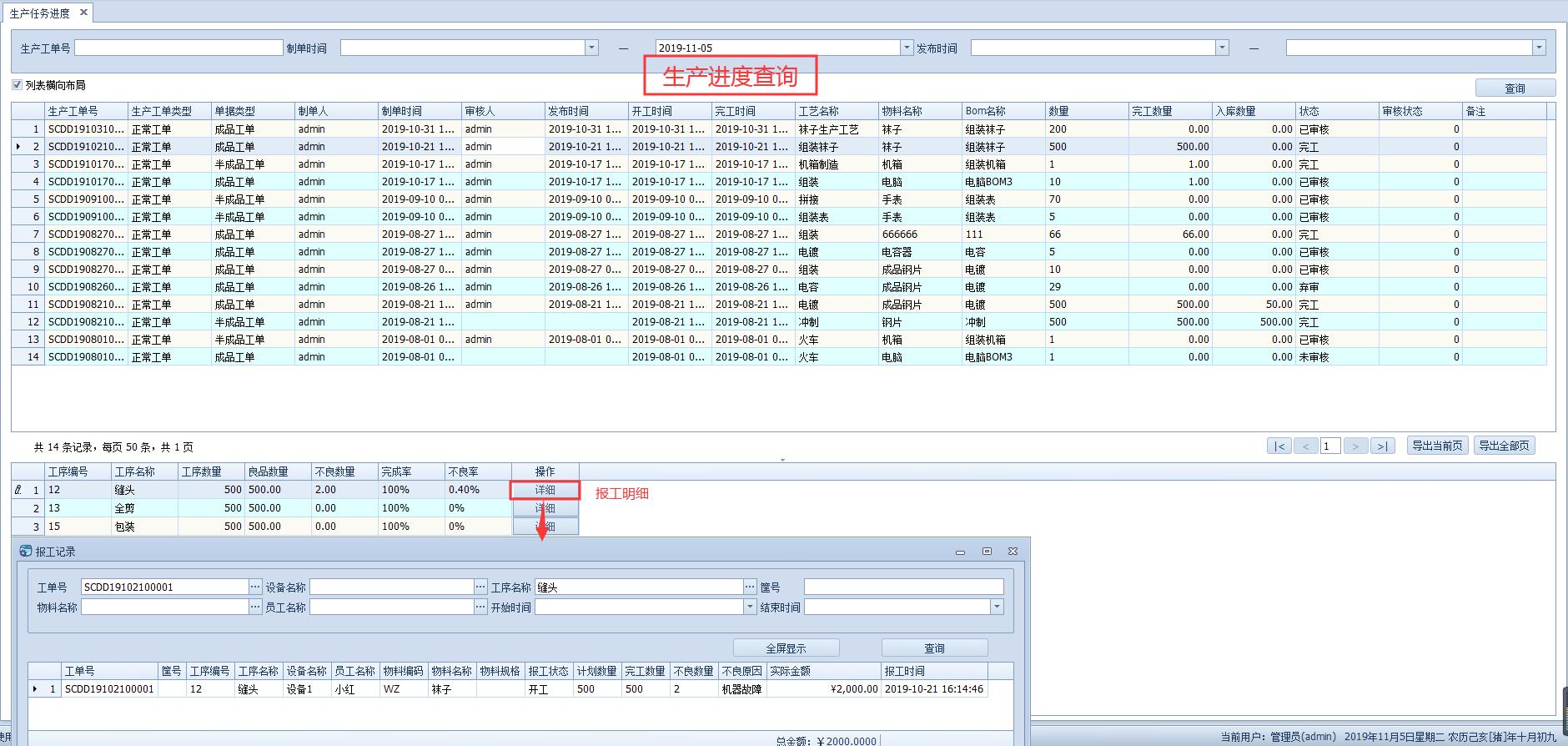Click 导出全部页 button
Screen dimensions: 1568x746
pyautogui.click(x=1504, y=446)
